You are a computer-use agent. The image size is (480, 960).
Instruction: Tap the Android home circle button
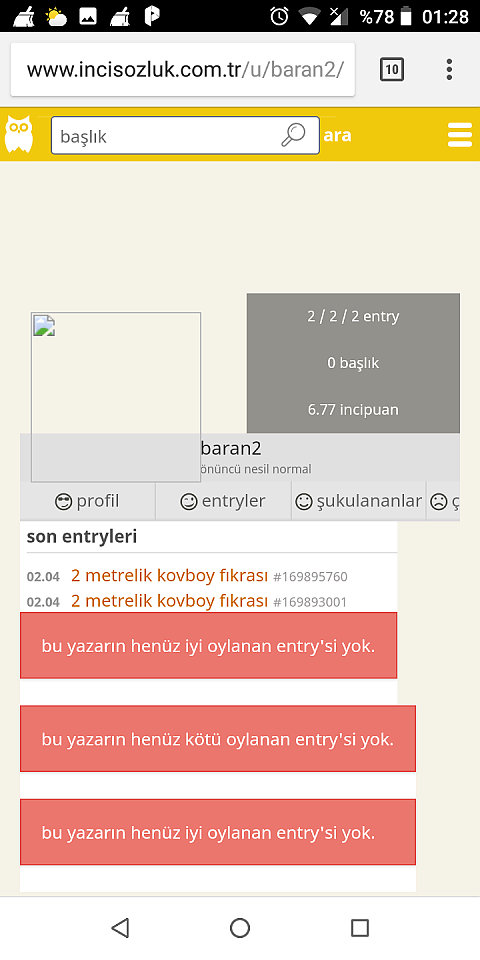click(240, 928)
